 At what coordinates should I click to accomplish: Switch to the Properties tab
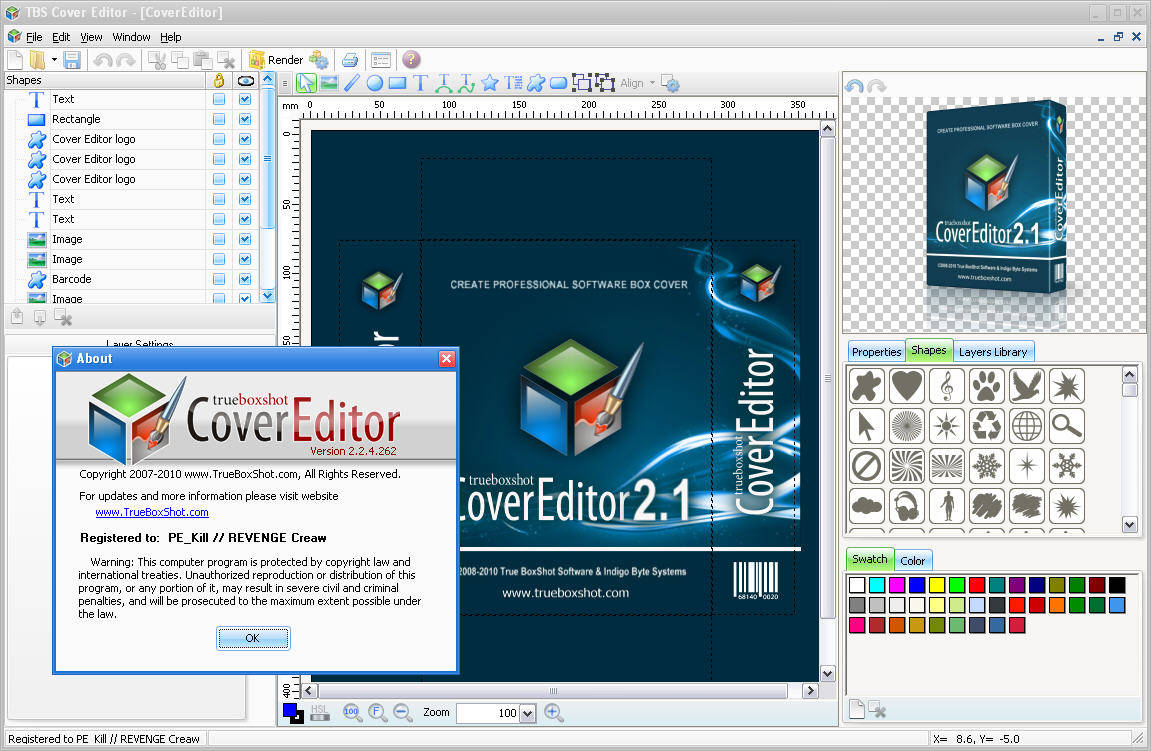coord(876,352)
